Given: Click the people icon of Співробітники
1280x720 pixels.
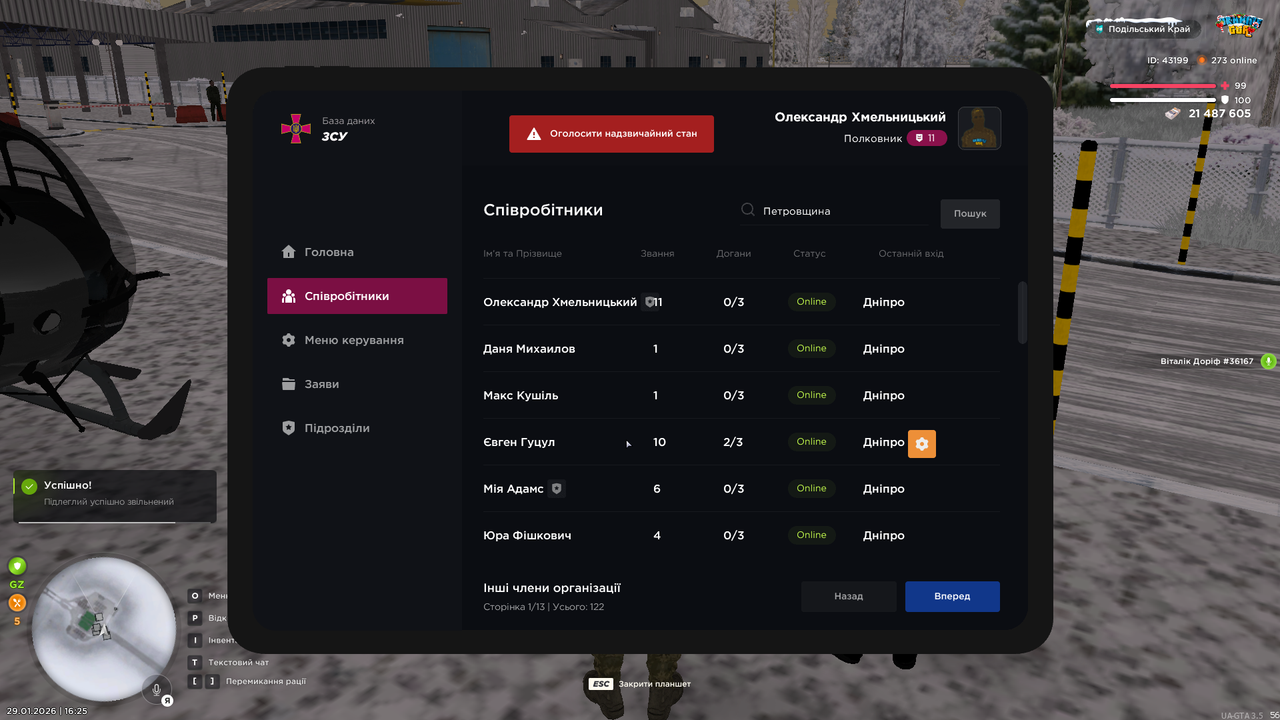Looking at the screenshot, I should click(289, 296).
